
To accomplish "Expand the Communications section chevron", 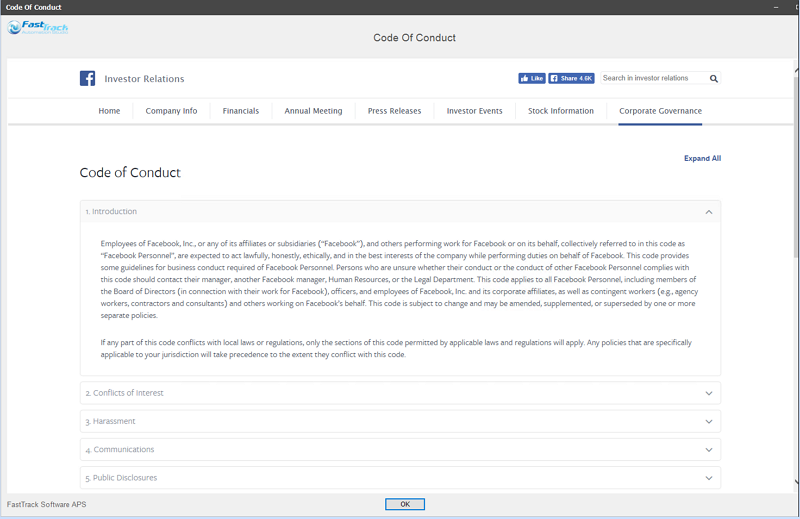I will [709, 450].
